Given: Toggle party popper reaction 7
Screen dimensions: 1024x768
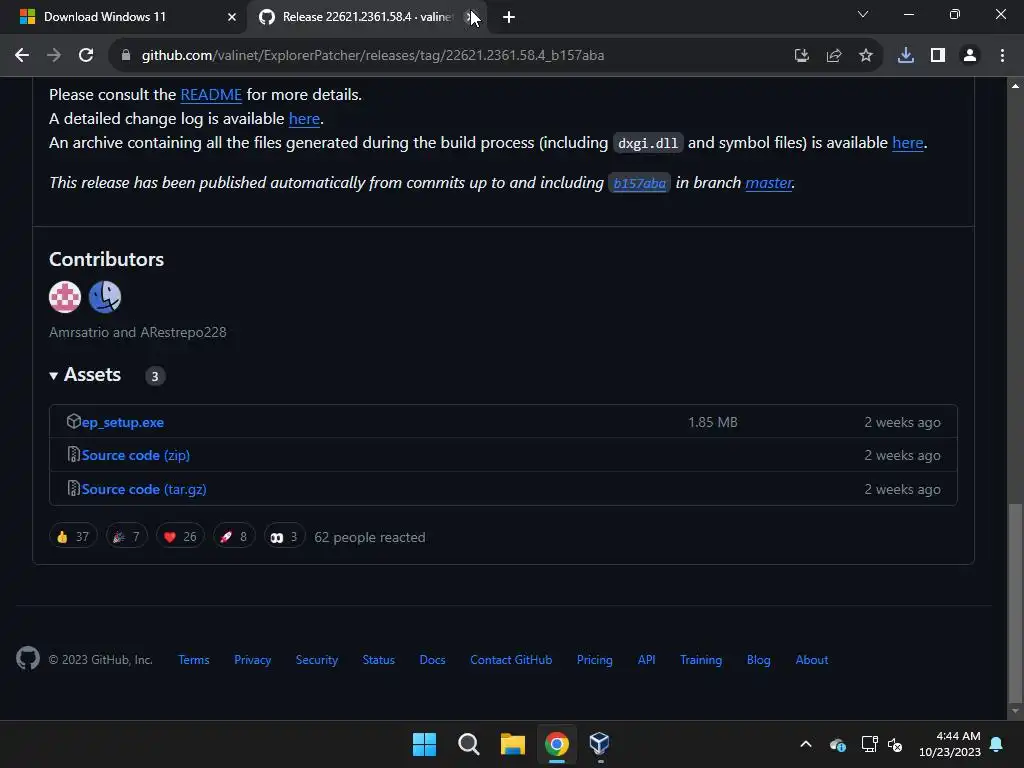Looking at the screenshot, I should coord(127,537).
